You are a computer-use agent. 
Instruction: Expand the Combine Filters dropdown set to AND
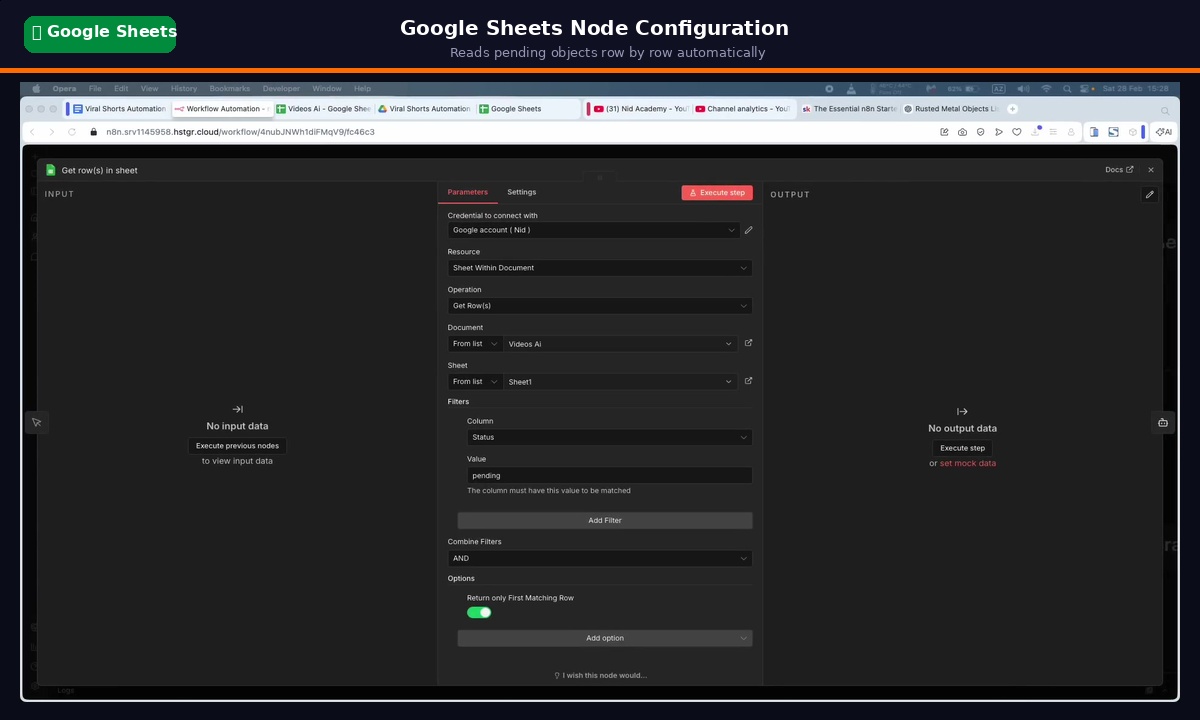(600, 558)
